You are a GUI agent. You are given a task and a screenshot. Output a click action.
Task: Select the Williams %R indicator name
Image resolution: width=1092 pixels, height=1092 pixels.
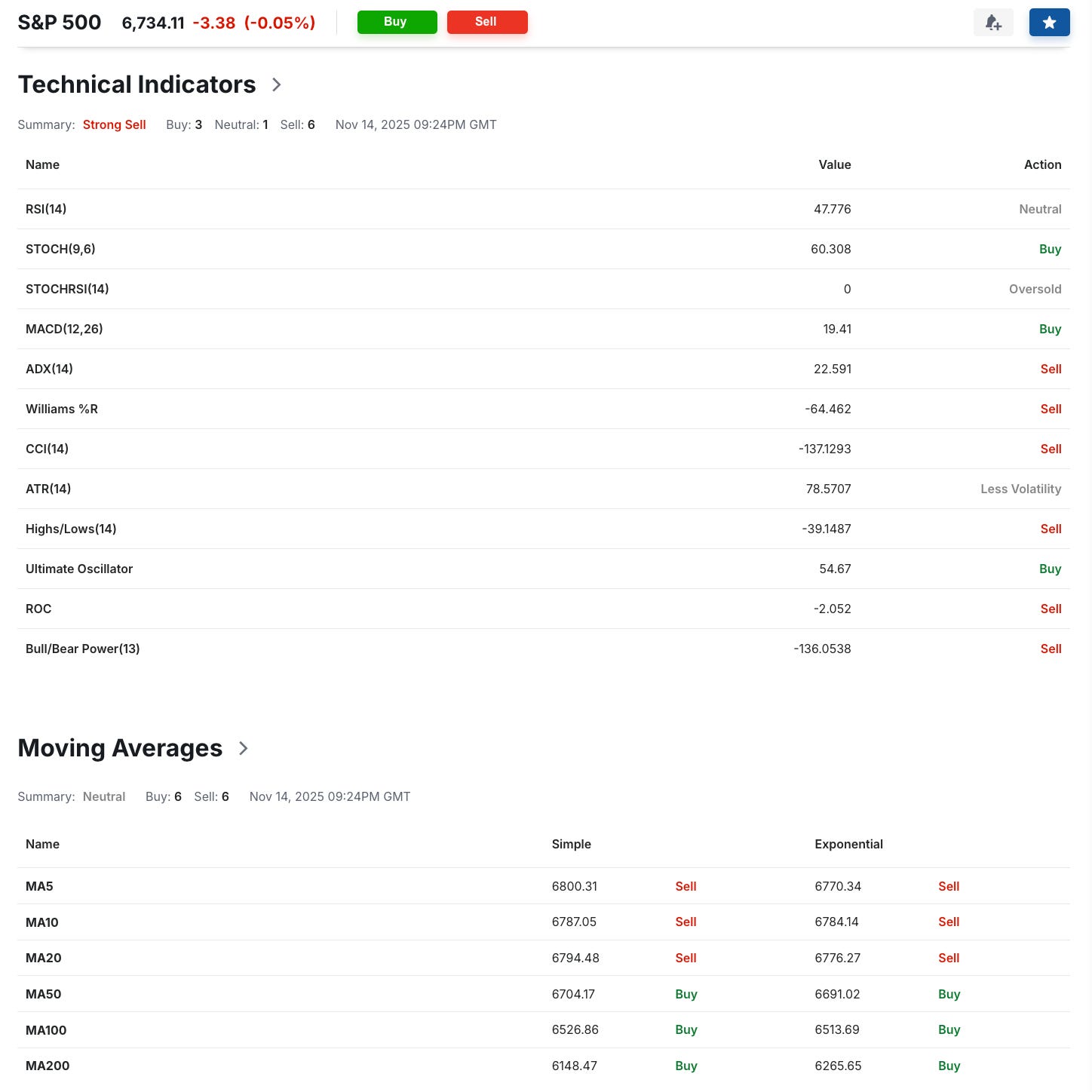pos(62,409)
